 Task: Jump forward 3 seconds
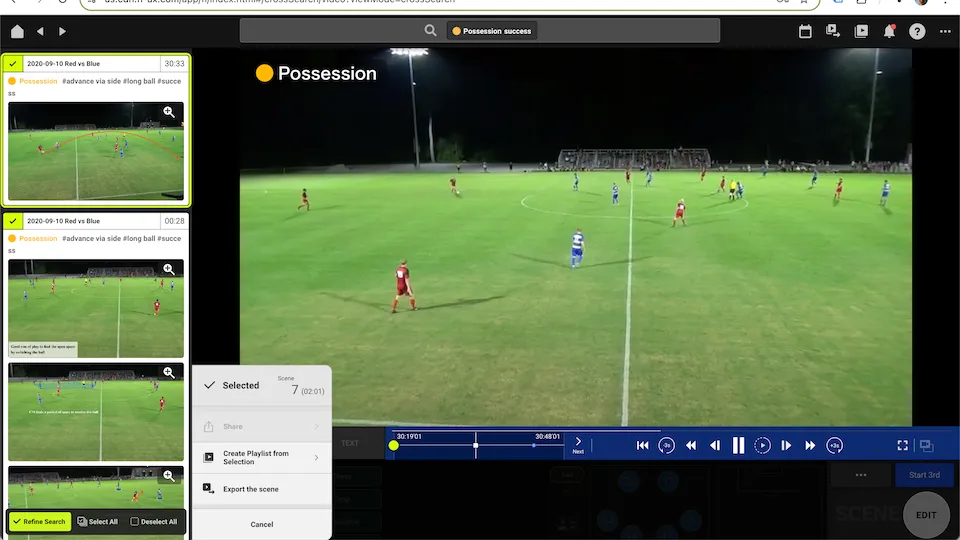tap(834, 446)
